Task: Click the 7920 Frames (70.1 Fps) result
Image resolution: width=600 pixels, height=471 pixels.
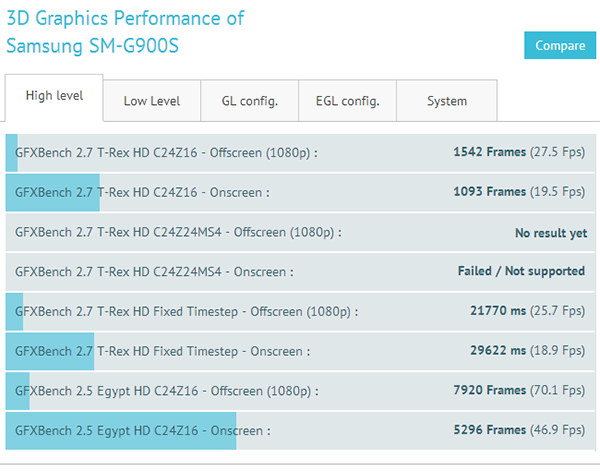Action: (x=519, y=390)
